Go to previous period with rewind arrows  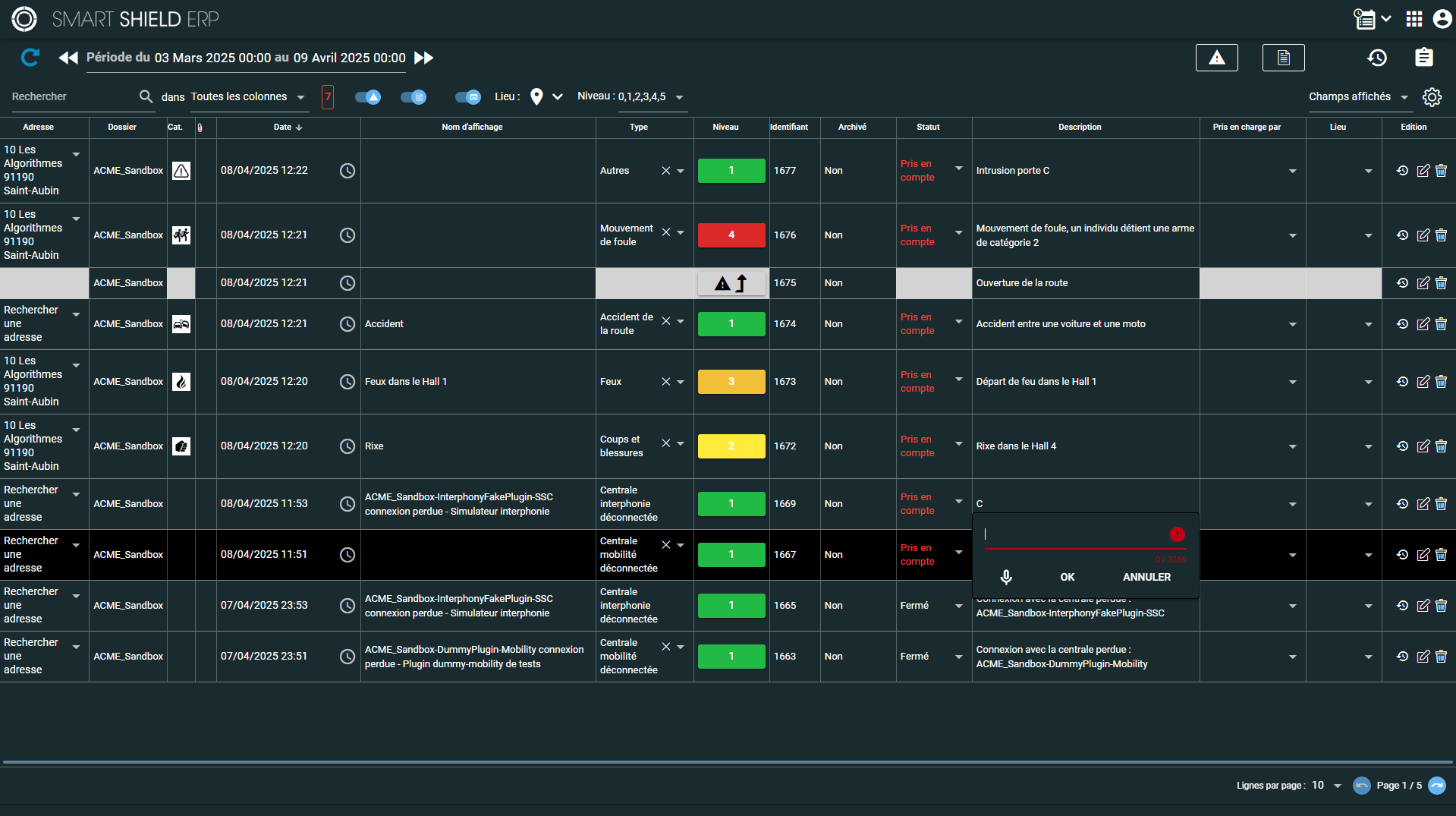coord(68,58)
